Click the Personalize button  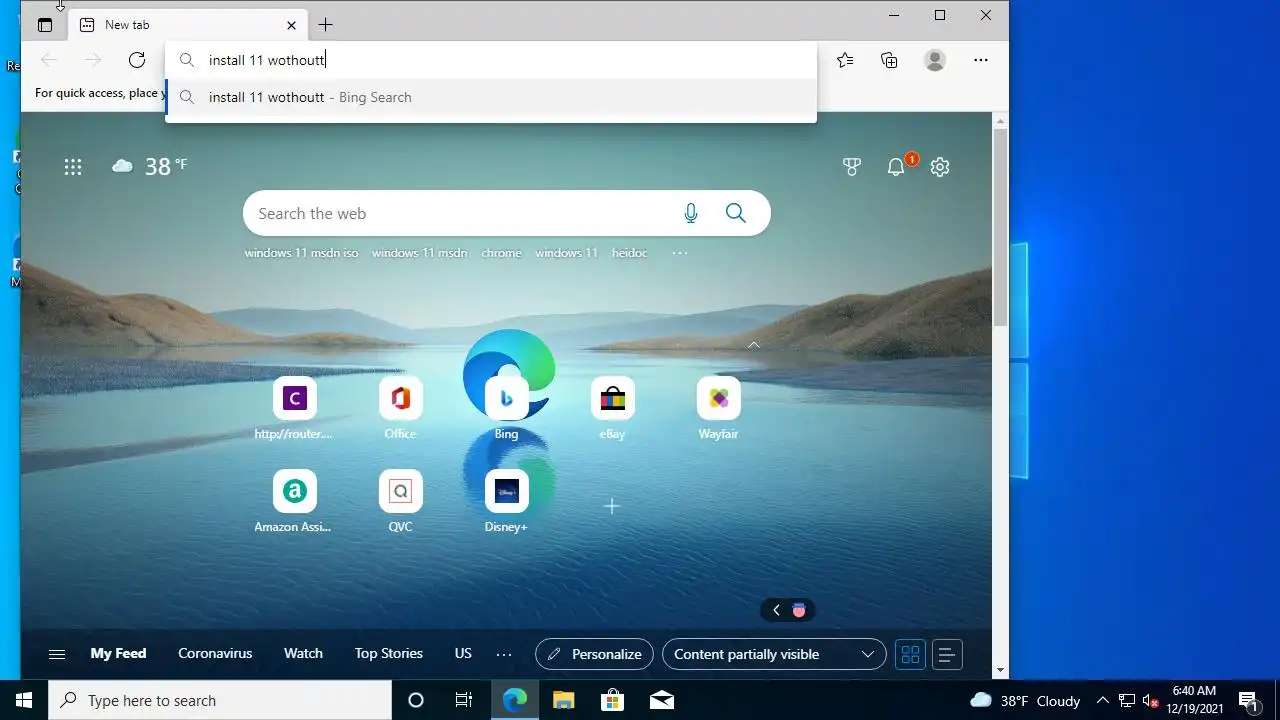594,654
